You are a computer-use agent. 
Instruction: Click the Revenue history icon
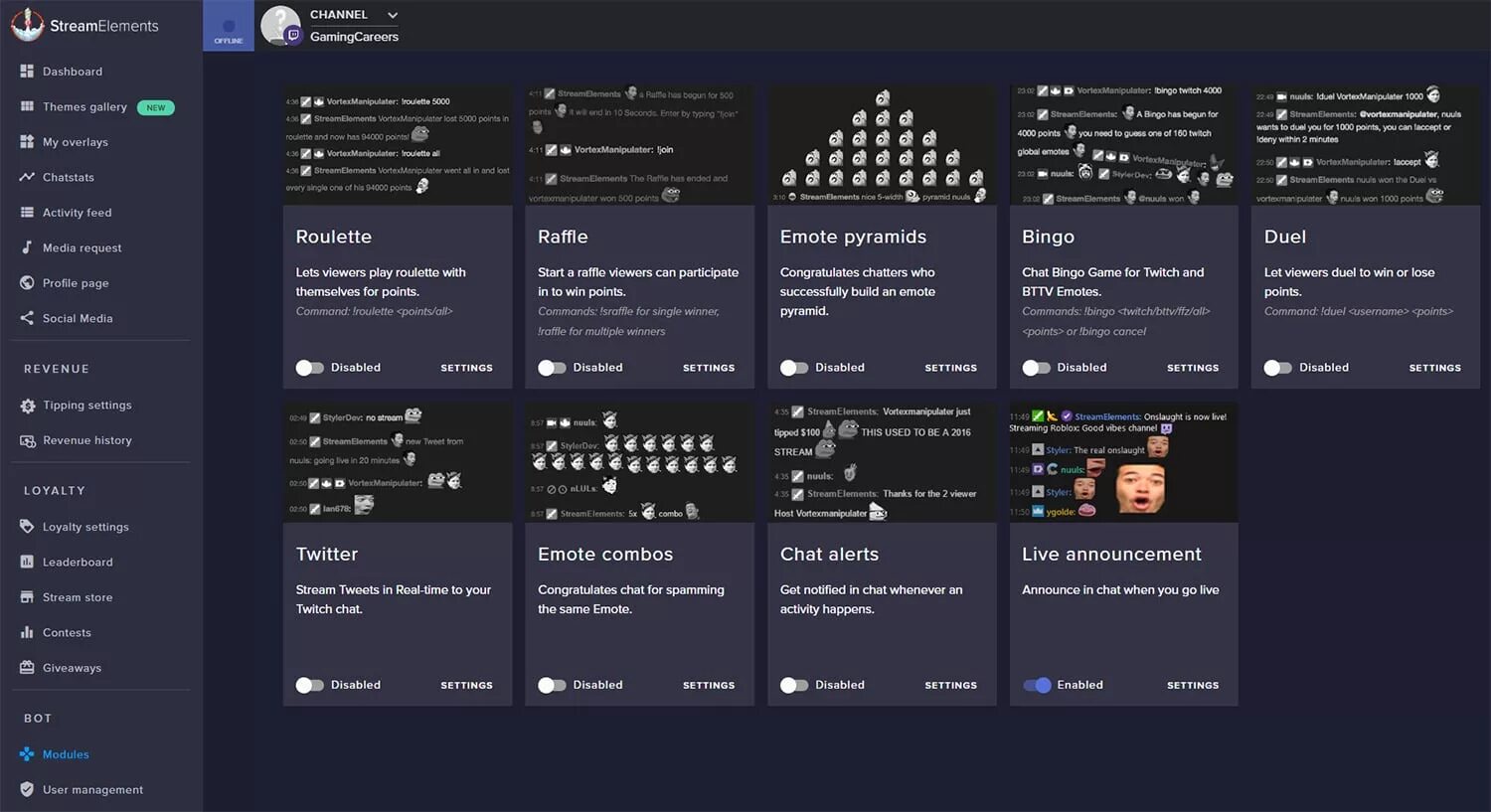[x=27, y=440]
